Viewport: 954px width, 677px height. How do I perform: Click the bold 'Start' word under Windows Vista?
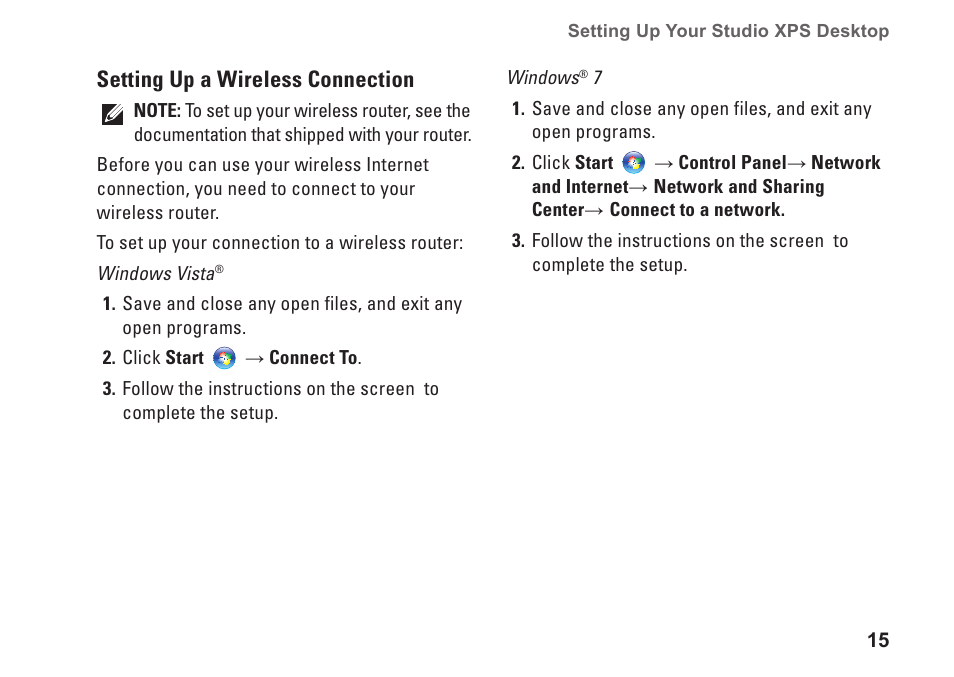[184, 358]
